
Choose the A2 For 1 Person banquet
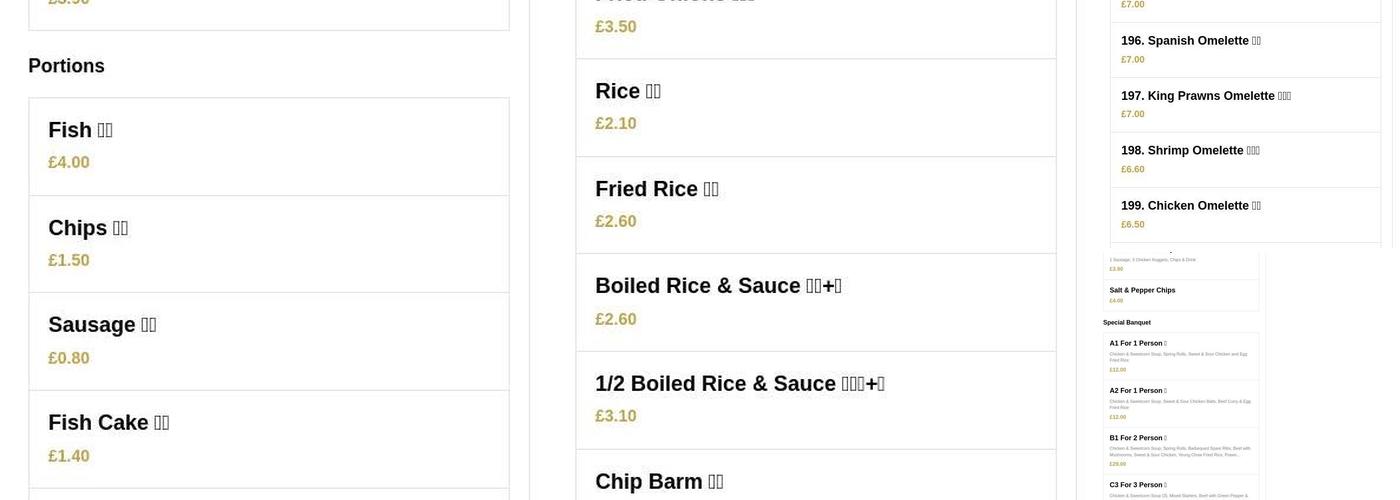pos(1181,403)
